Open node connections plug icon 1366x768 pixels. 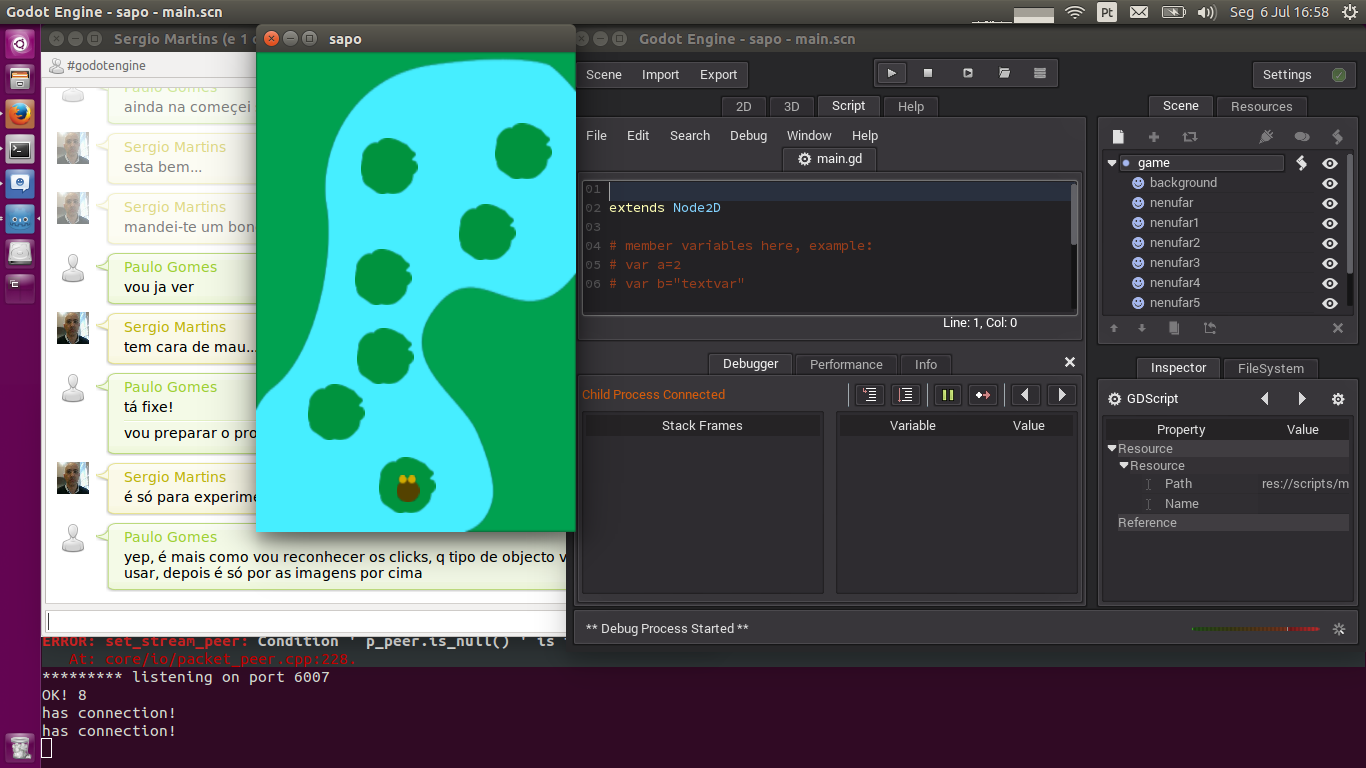(x=1266, y=137)
